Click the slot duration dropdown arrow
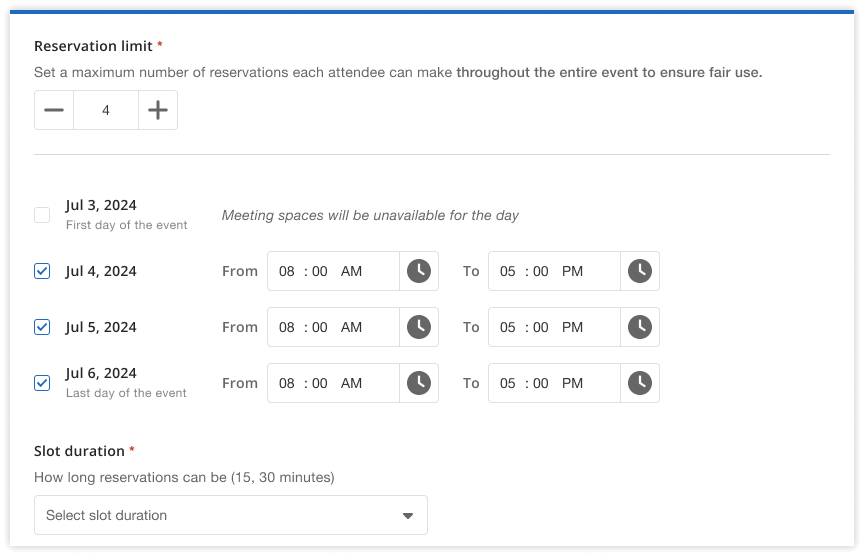Screen dimensions: 864x556 coord(407,516)
